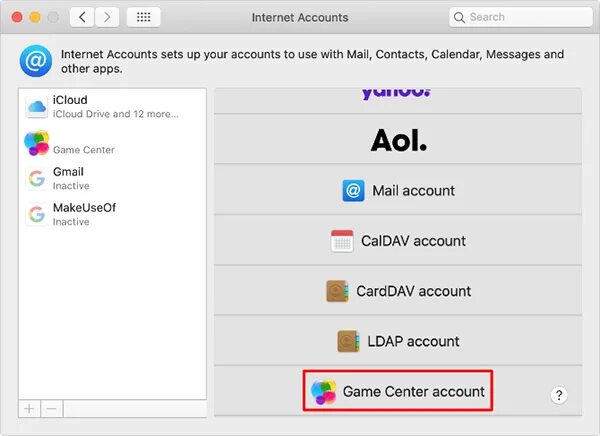The width and height of the screenshot is (600, 436).
Task: Click the calendar icon for CalDAV
Action: click(342, 241)
